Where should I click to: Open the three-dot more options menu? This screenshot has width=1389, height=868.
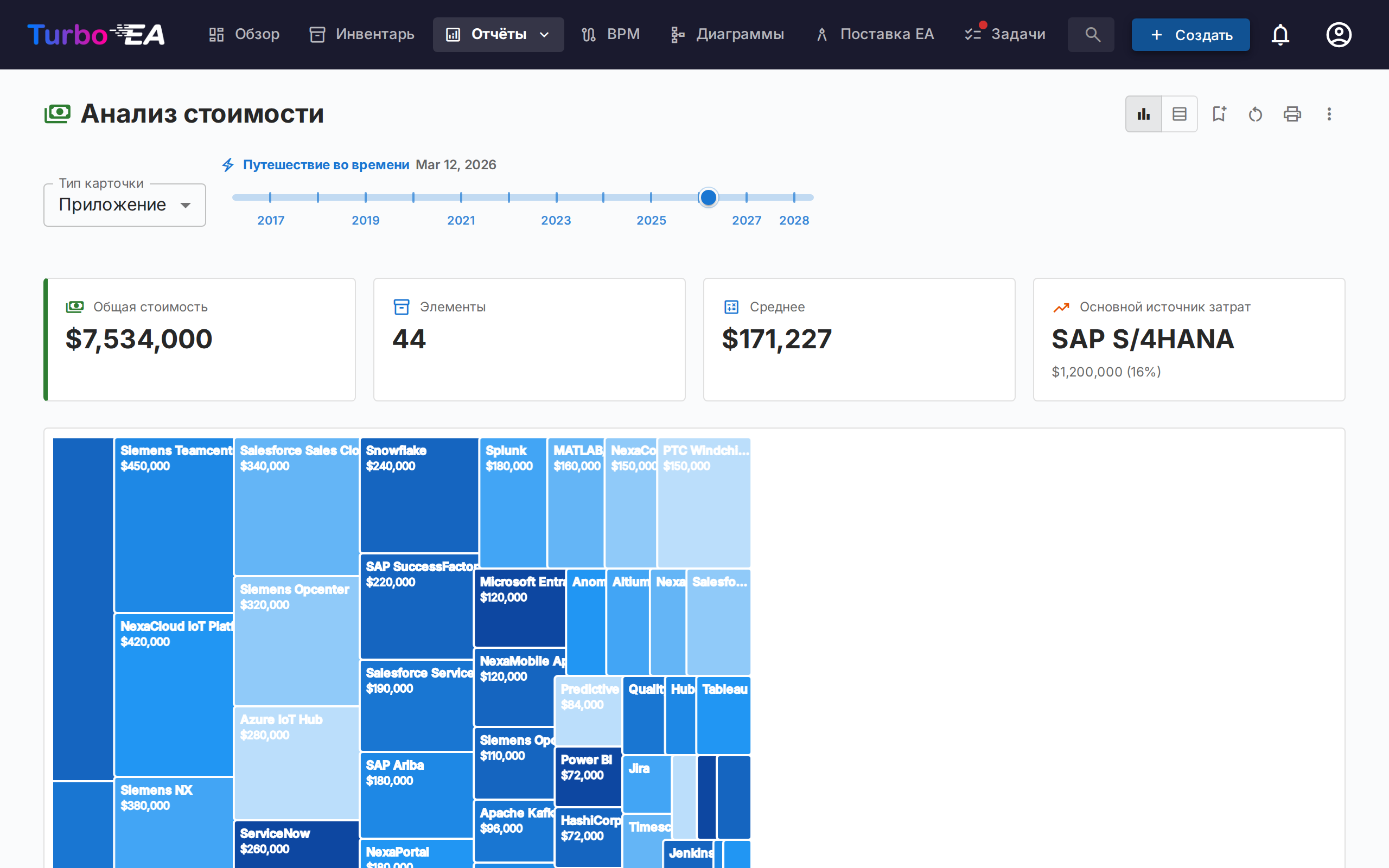pyautogui.click(x=1329, y=114)
